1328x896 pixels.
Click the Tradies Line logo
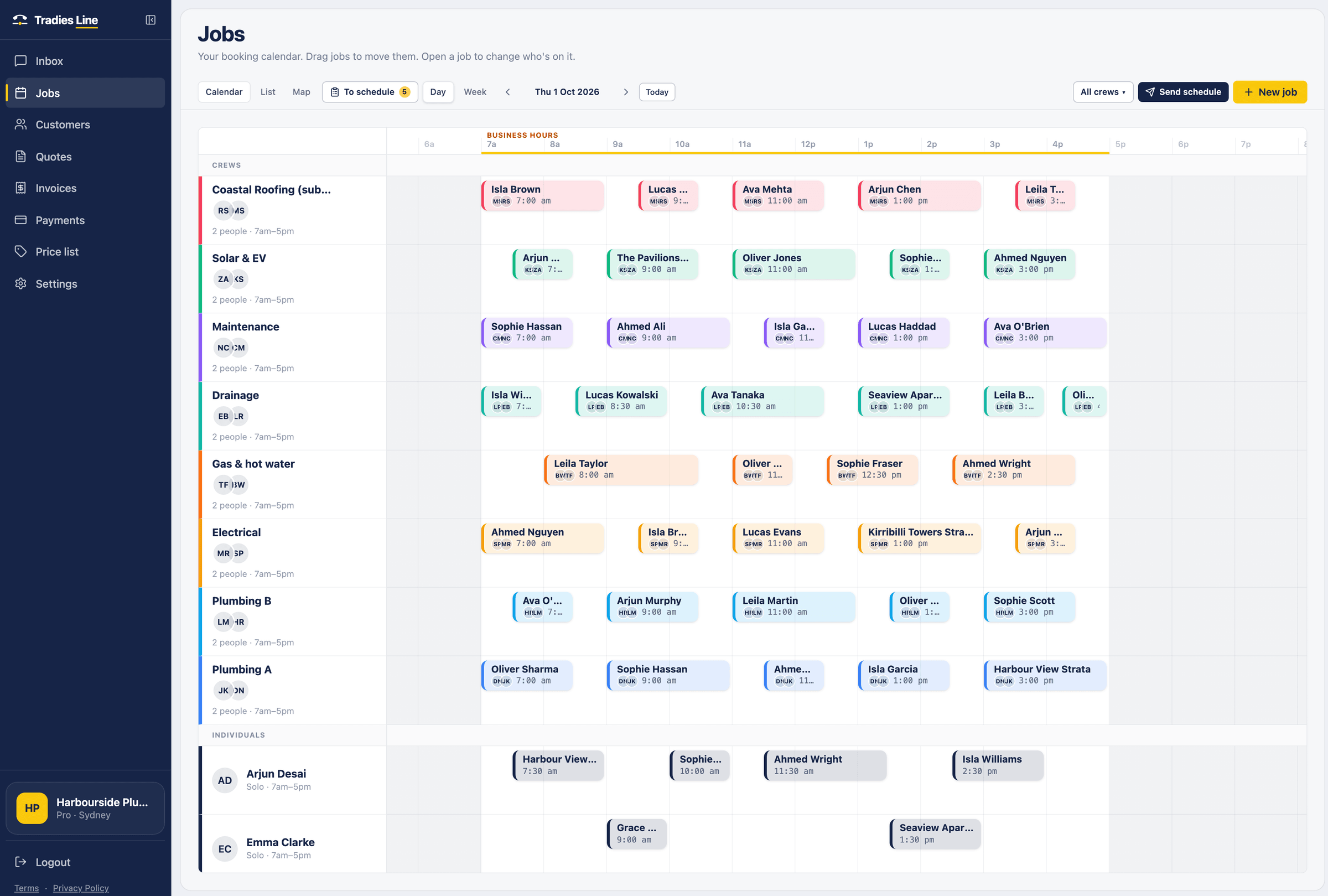(x=55, y=20)
